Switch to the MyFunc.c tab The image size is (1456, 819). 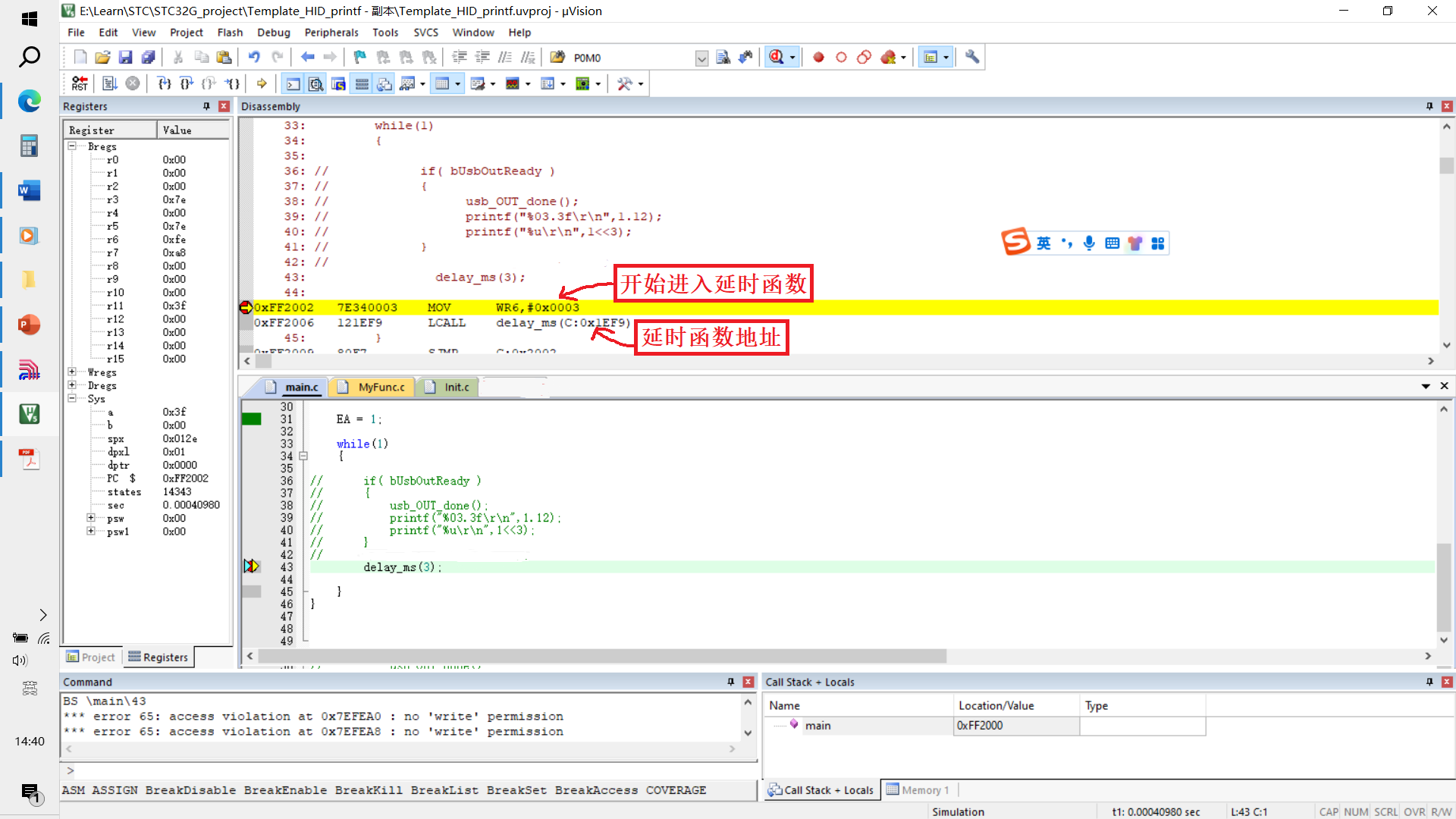tap(372, 387)
